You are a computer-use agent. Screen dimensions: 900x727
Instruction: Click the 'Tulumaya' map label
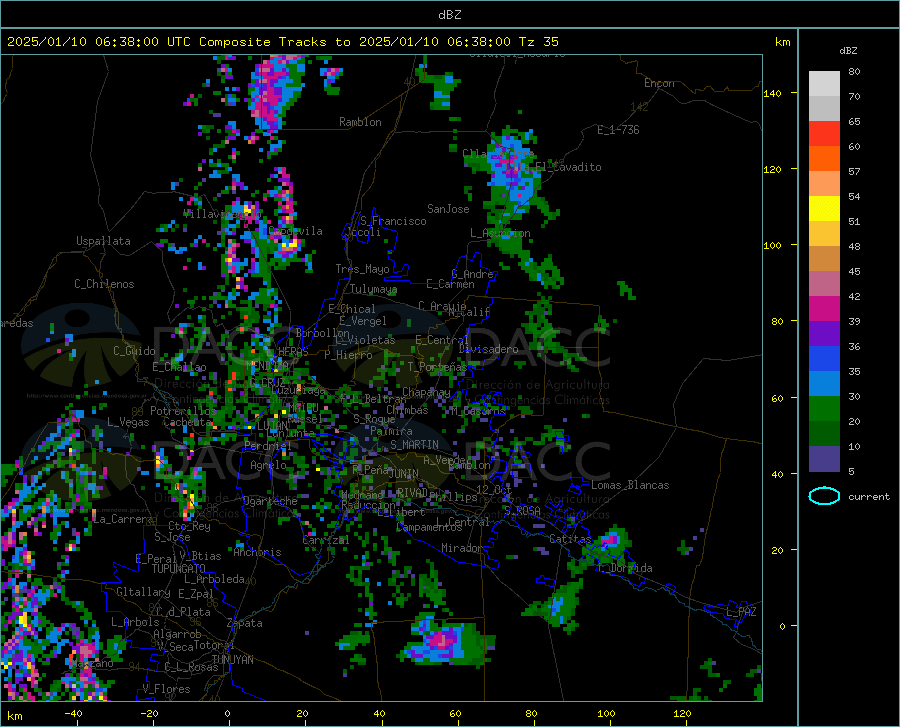[374, 289]
